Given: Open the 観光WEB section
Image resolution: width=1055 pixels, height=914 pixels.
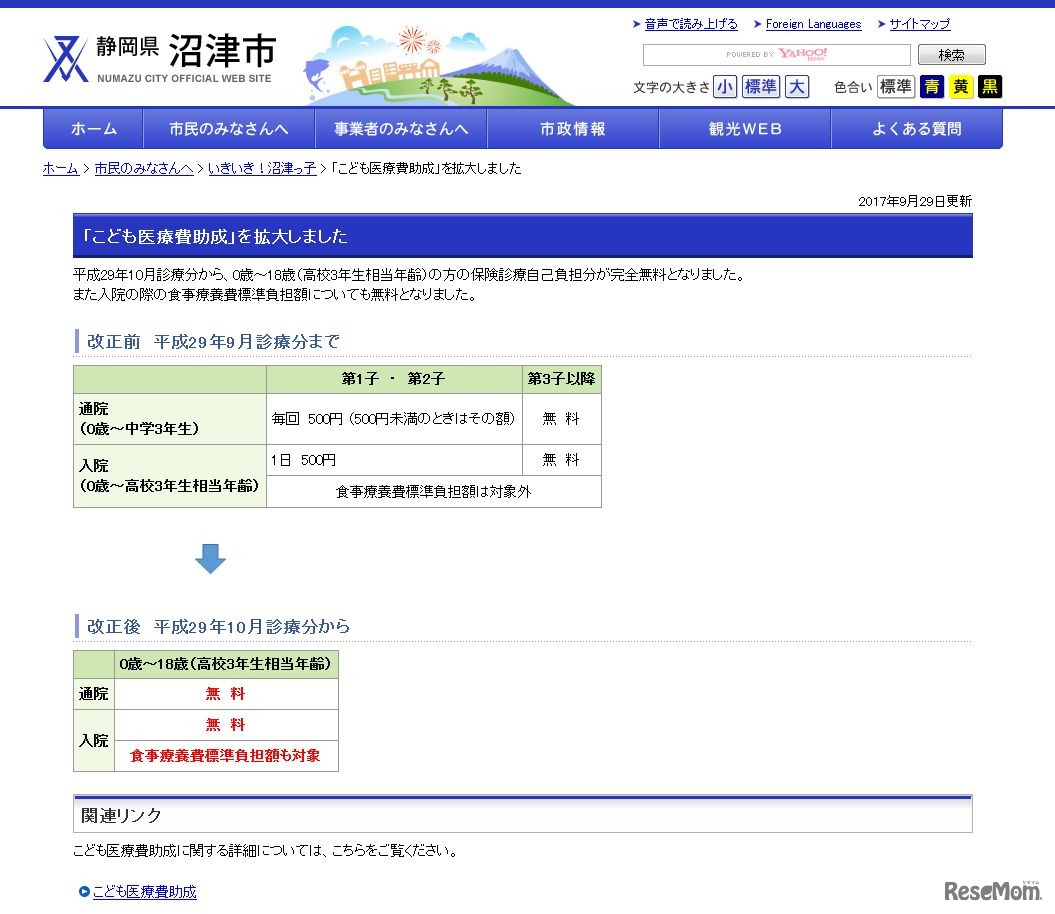Looking at the screenshot, I should click(745, 128).
